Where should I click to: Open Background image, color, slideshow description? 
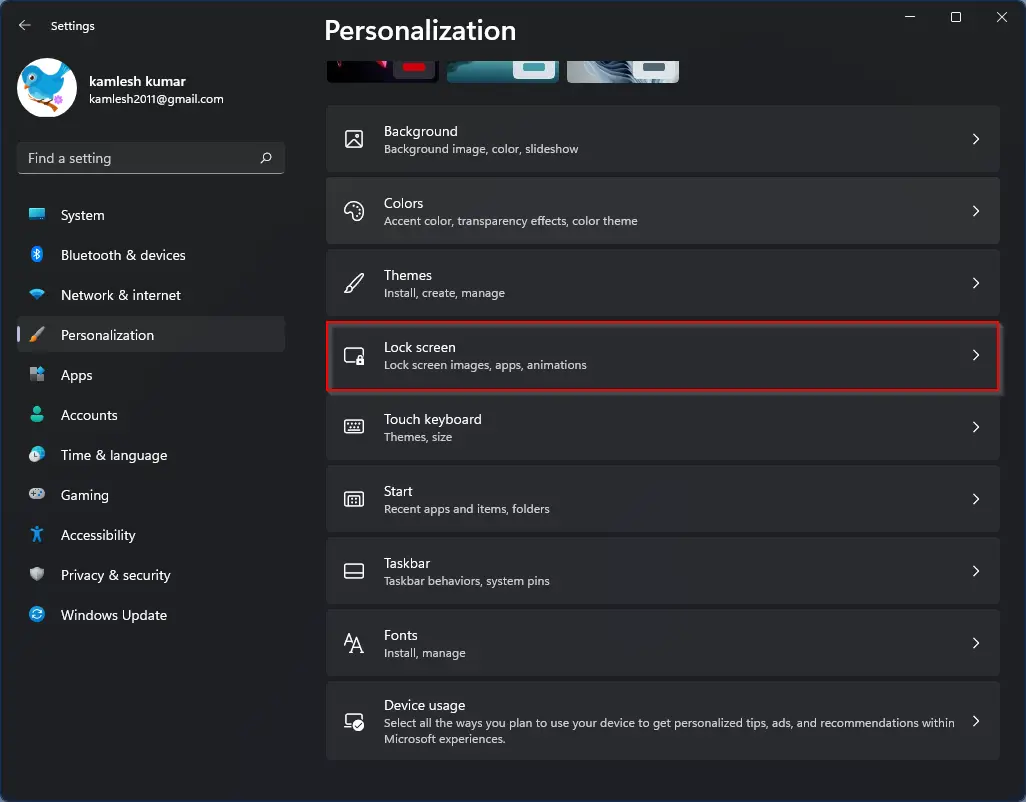click(481, 149)
